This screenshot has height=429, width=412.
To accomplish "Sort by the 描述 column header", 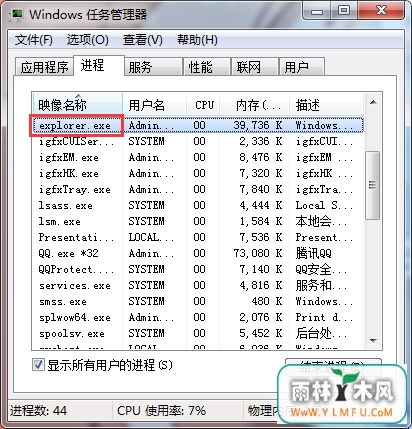I will tap(326, 105).
